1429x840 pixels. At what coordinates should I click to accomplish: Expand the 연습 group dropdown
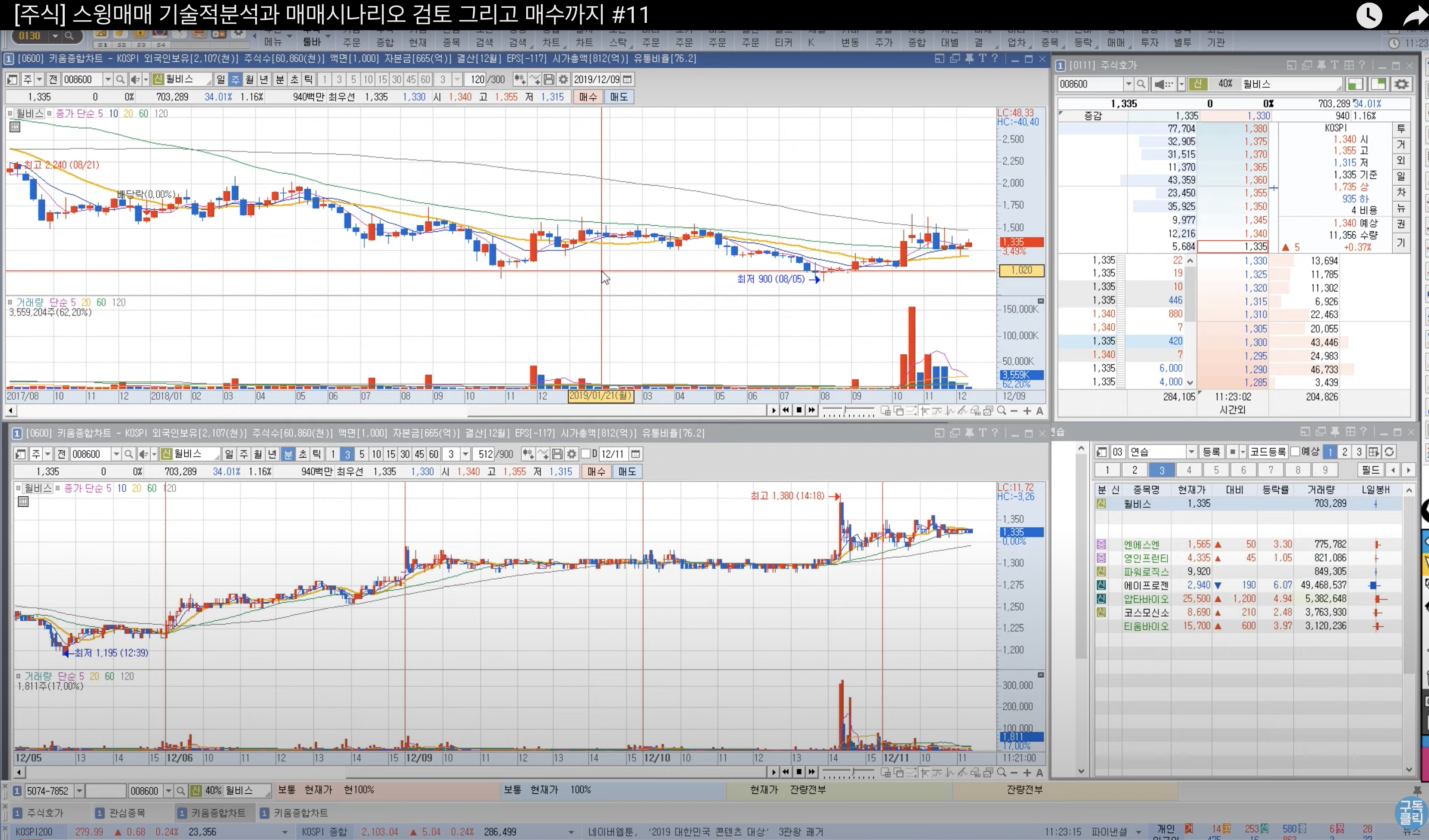[x=1192, y=452]
